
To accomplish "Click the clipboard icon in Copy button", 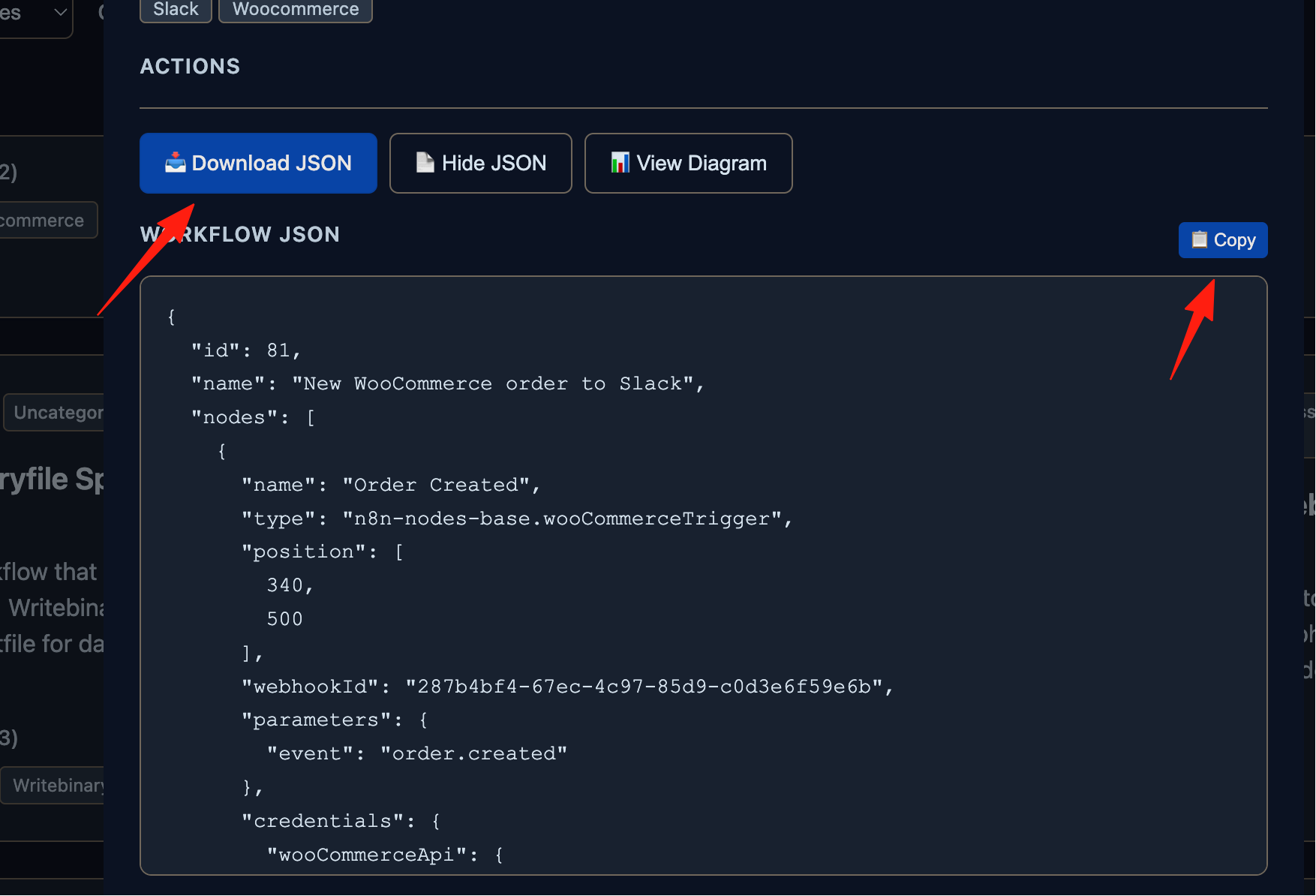I will pos(1200,239).
